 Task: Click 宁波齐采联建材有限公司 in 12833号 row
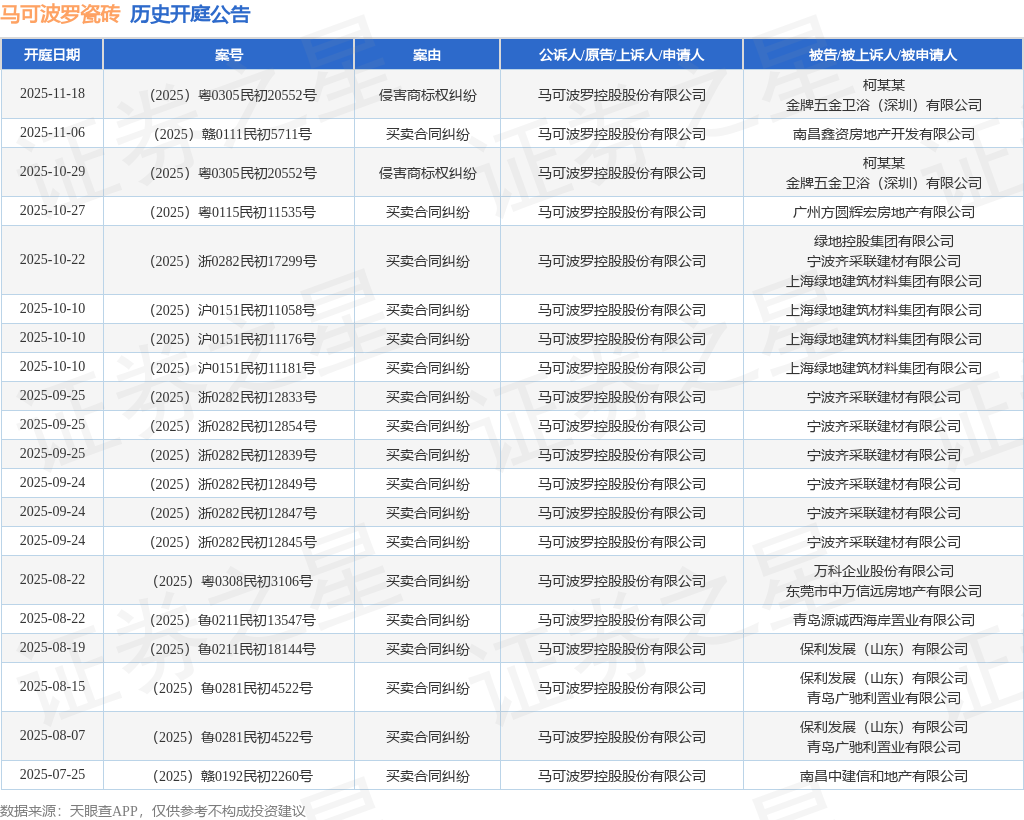click(884, 397)
